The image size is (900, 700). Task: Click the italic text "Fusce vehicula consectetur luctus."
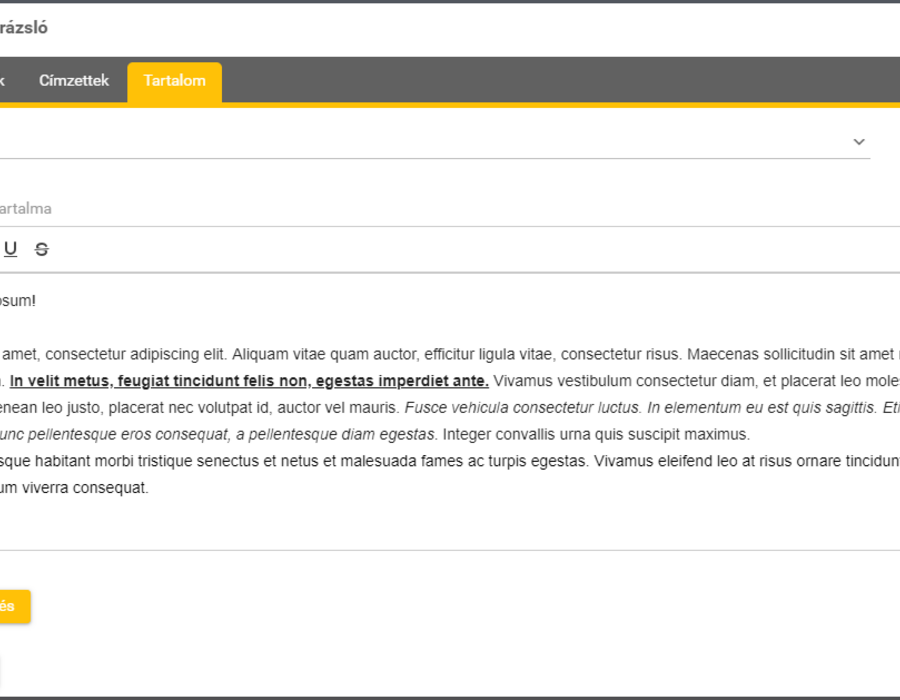tap(522, 408)
